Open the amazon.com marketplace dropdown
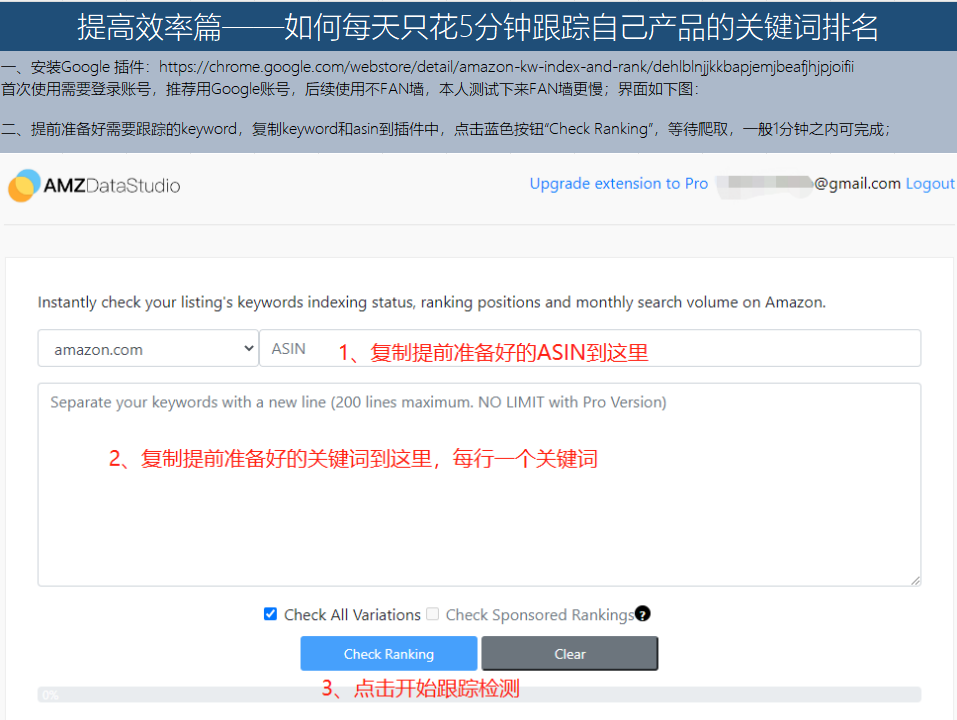 point(148,348)
